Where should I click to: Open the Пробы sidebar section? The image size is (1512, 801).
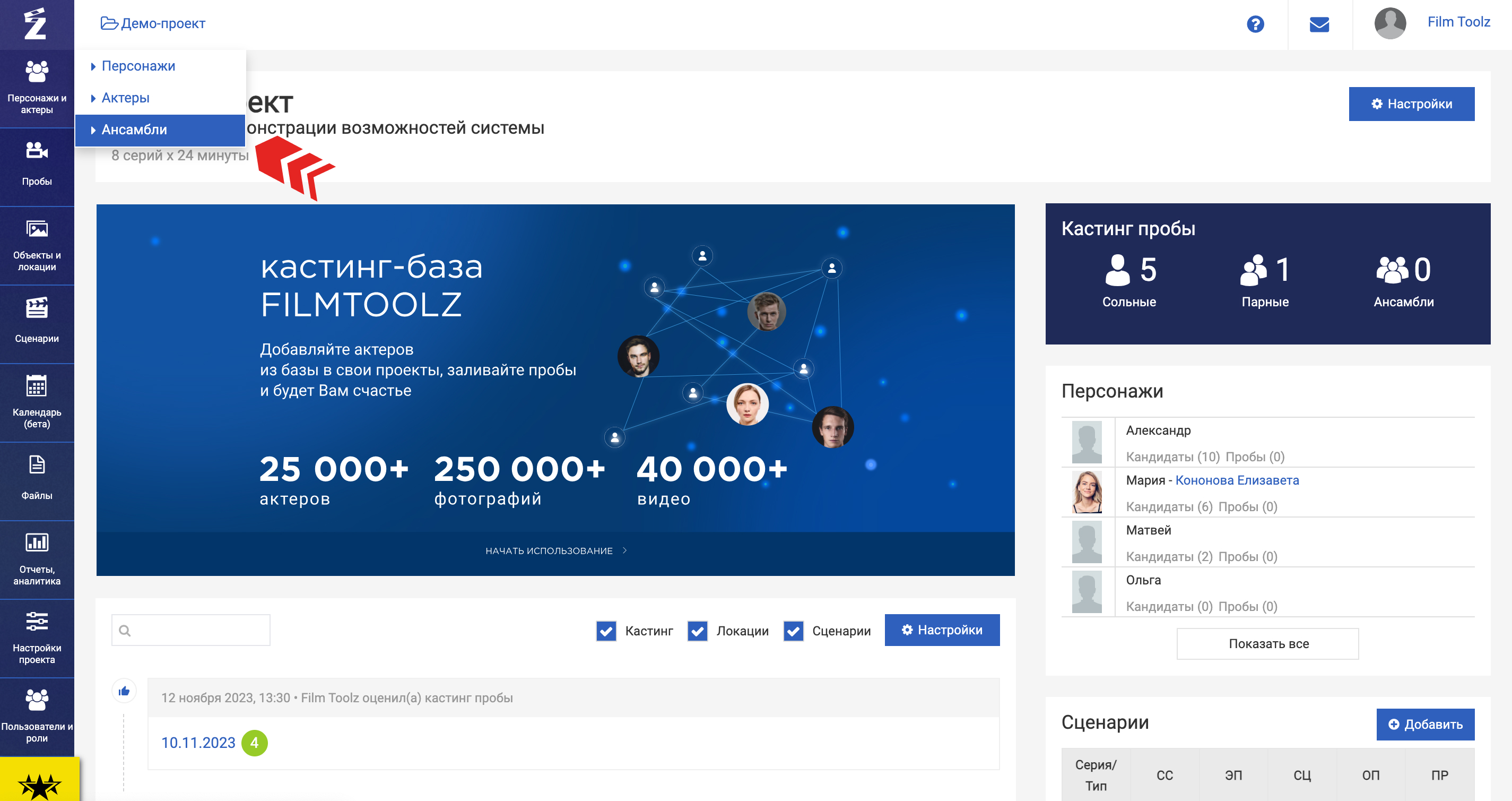click(x=37, y=167)
